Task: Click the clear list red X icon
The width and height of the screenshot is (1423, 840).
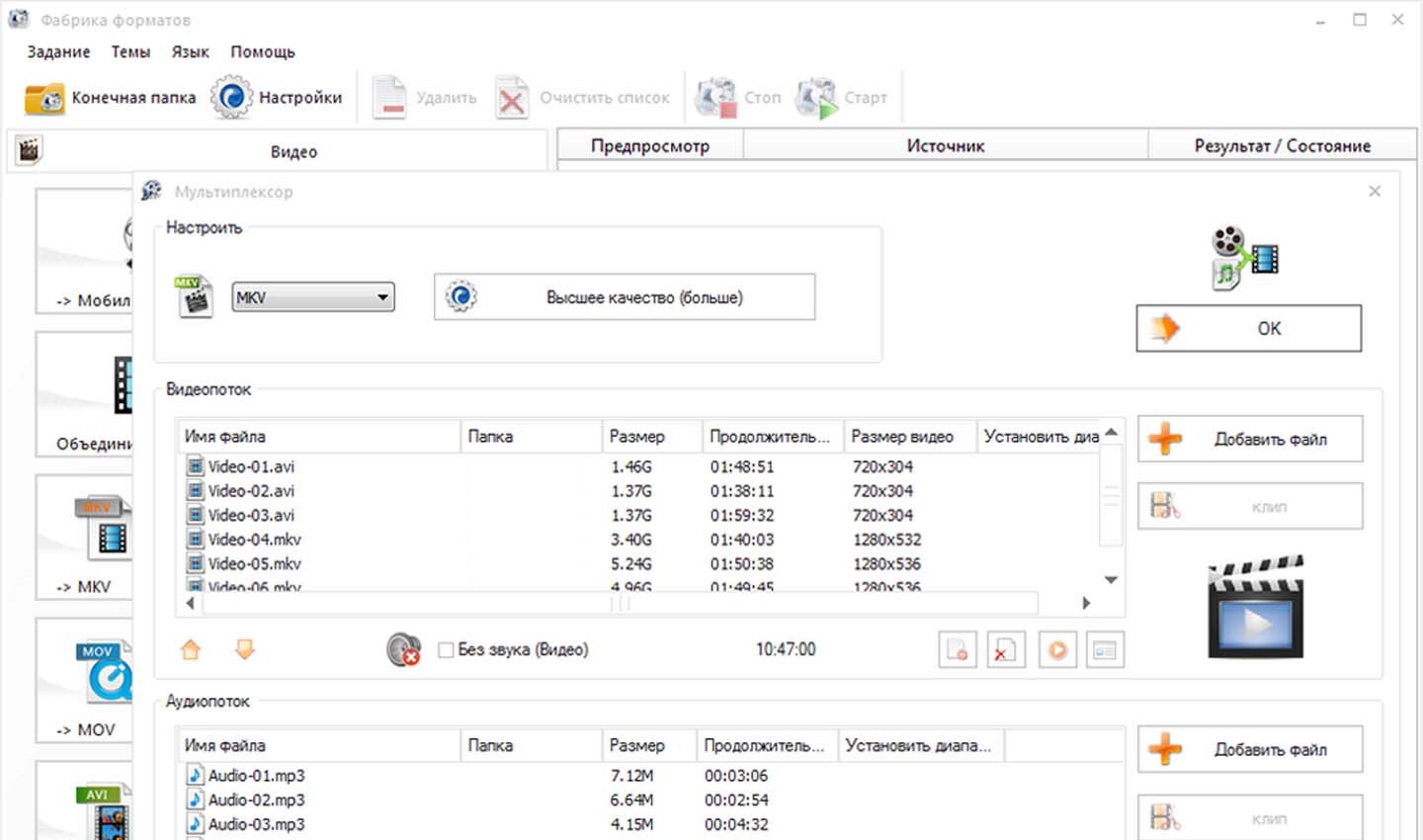Action: [x=1006, y=650]
